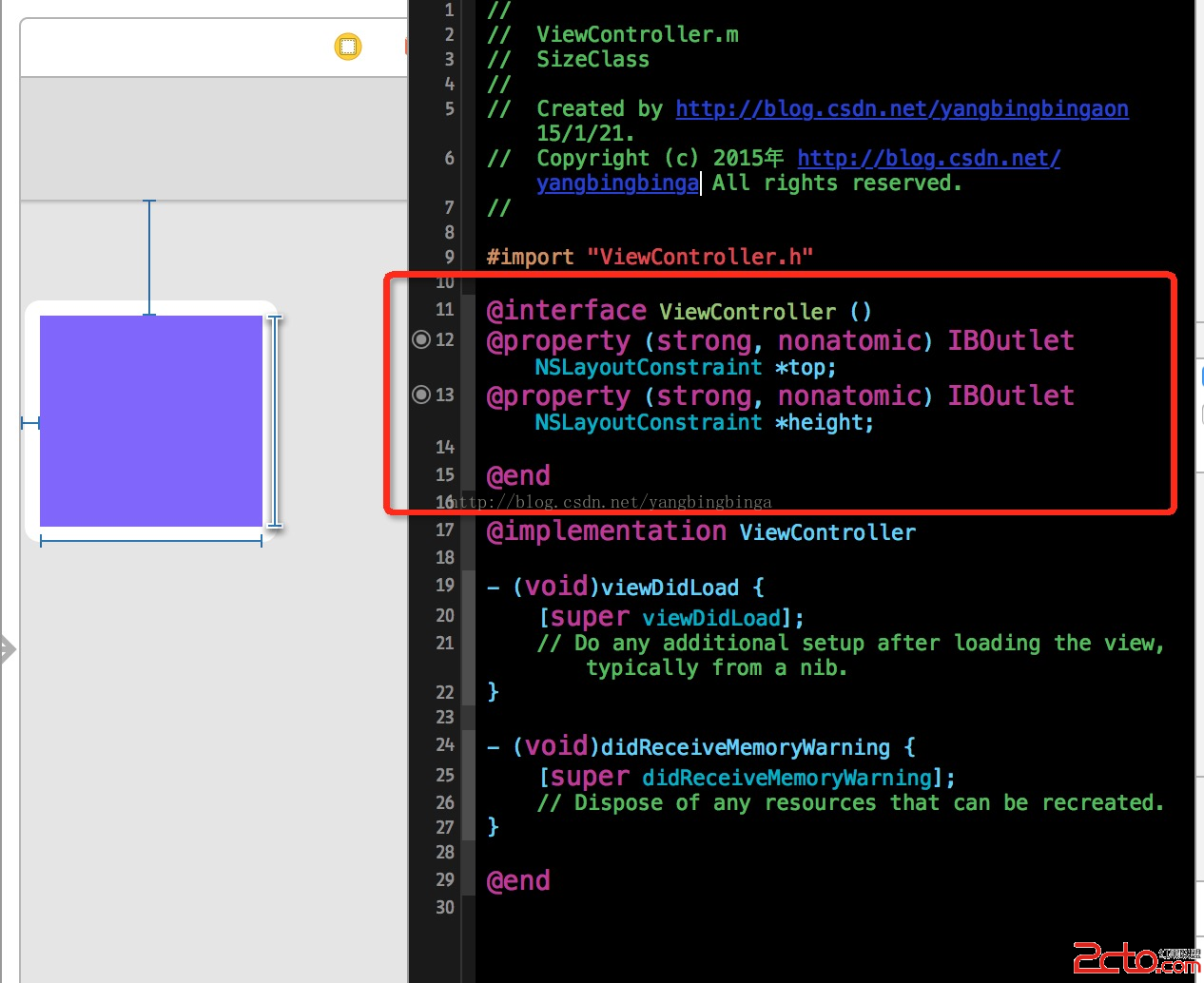Image resolution: width=1204 pixels, height=983 pixels.
Task: Click IBOutlet on line 13
Action: click(x=1011, y=395)
